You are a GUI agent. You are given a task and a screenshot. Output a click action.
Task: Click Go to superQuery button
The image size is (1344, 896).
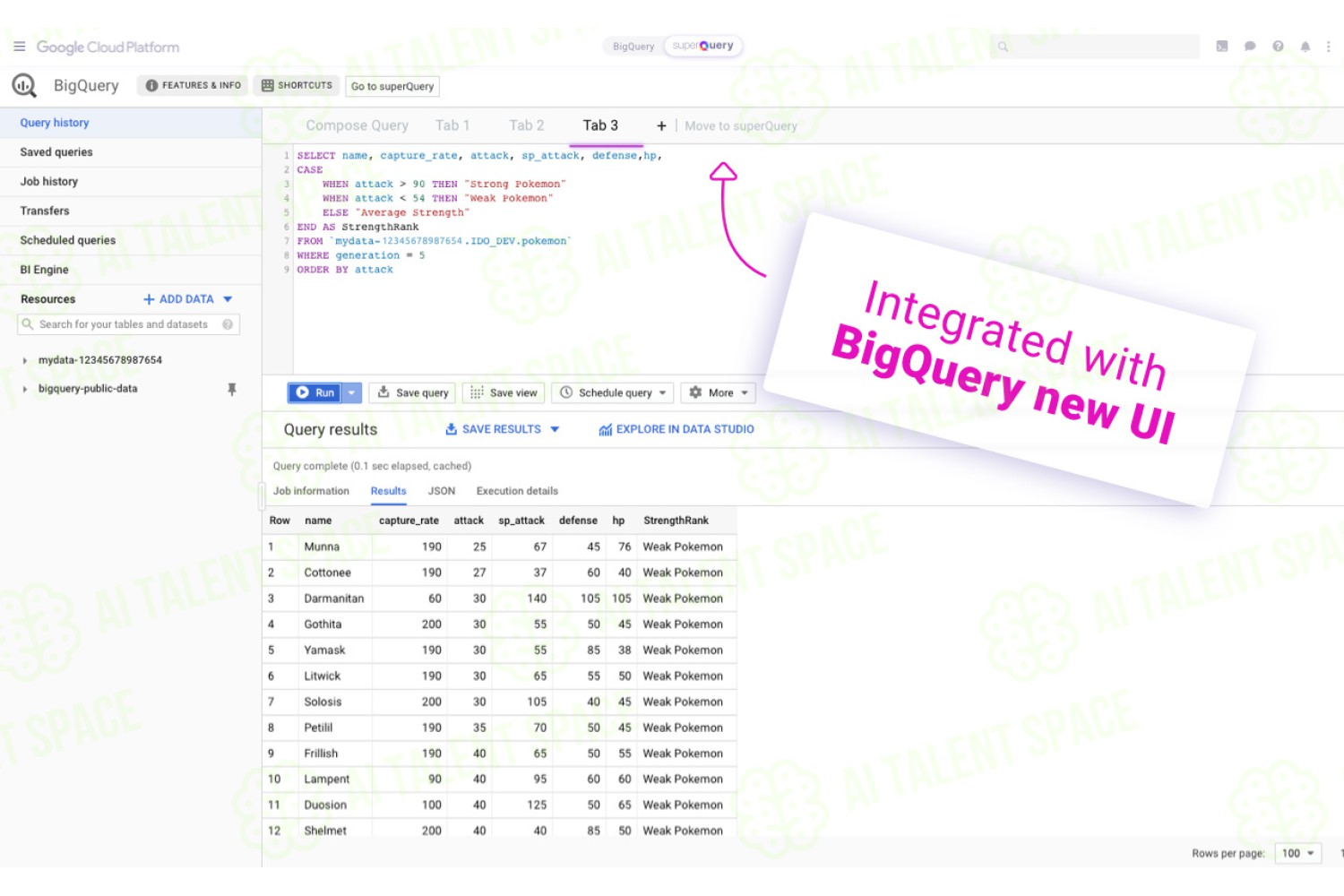(392, 87)
